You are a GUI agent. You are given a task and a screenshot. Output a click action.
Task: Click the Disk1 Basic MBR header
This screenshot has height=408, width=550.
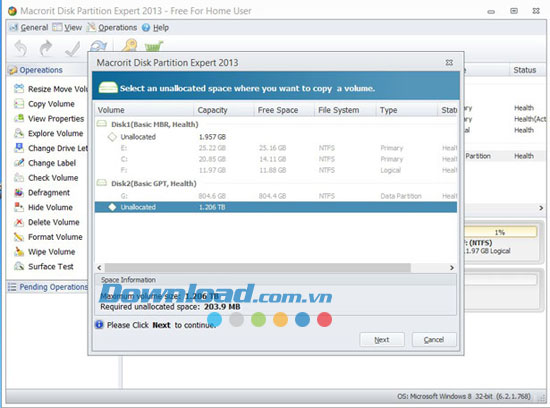point(155,124)
